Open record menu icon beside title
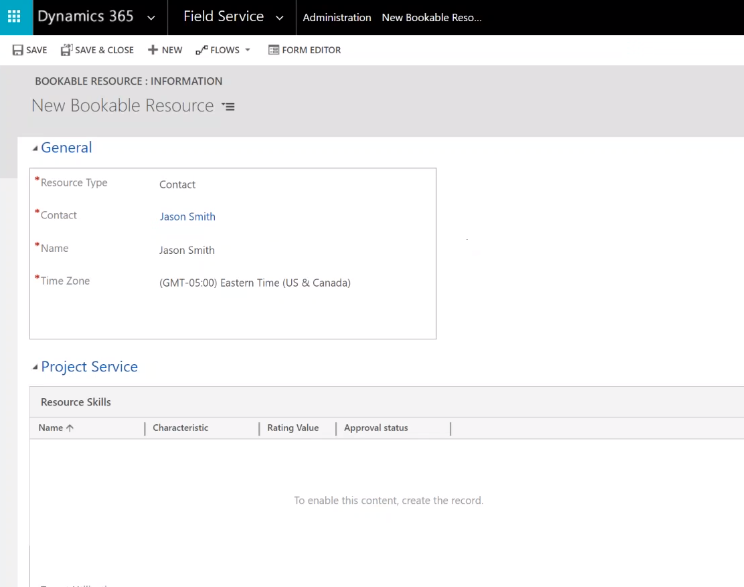This screenshot has height=587, width=744. click(x=228, y=106)
